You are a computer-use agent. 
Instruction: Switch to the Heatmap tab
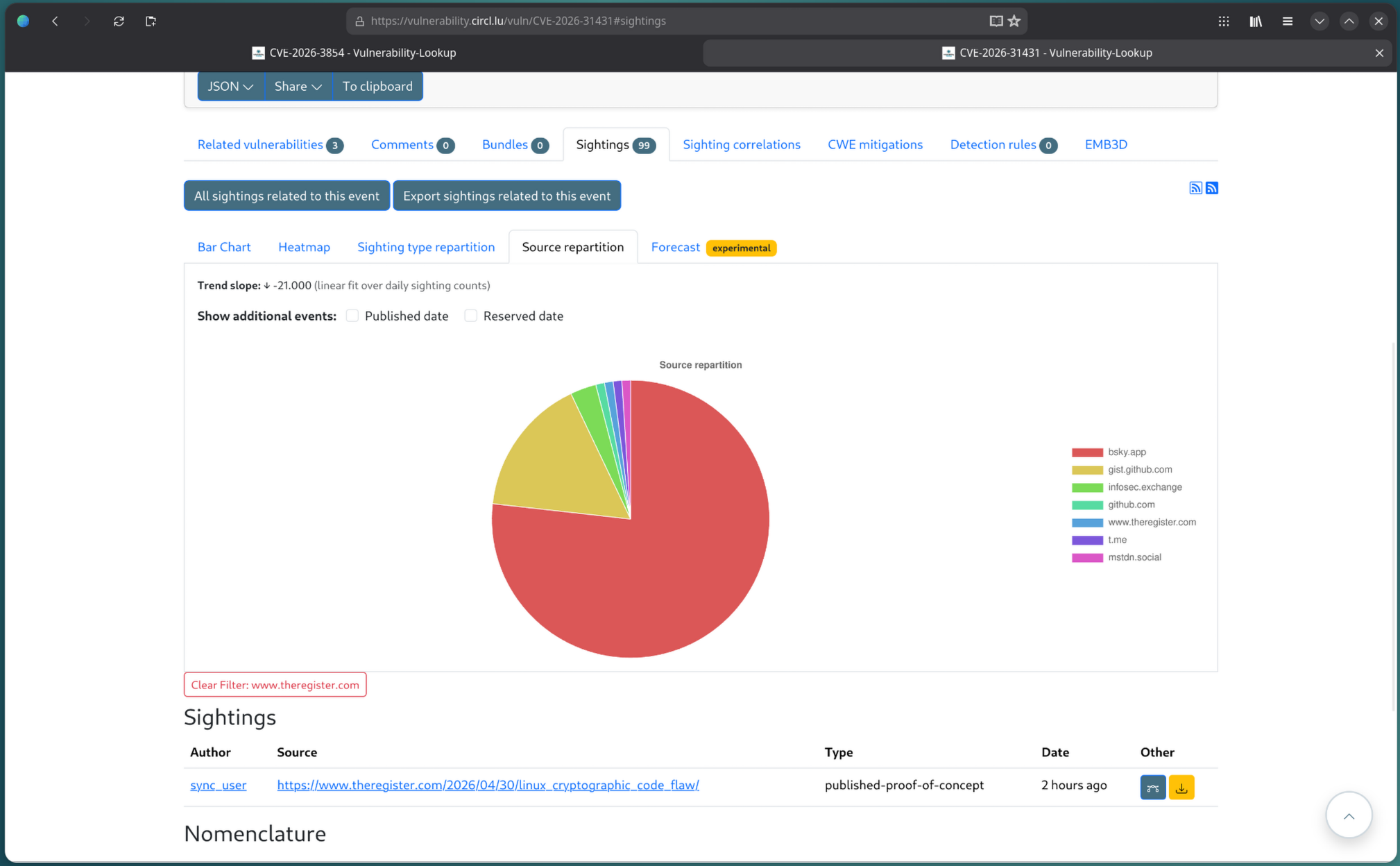304,247
